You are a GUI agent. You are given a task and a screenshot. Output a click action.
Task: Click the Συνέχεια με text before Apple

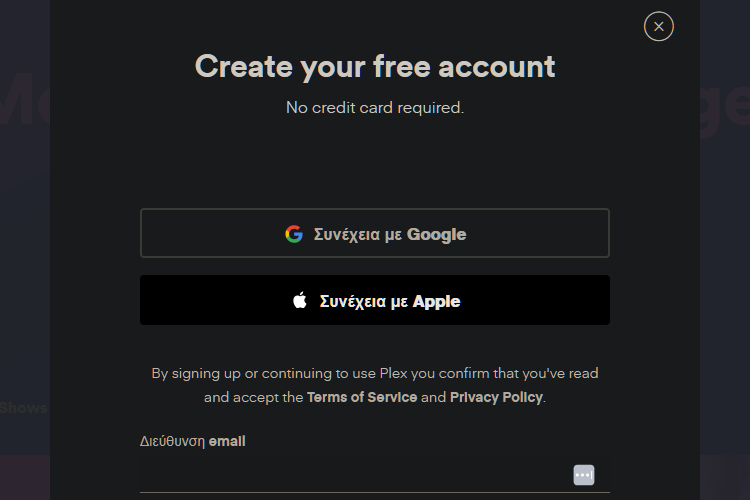(x=364, y=301)
